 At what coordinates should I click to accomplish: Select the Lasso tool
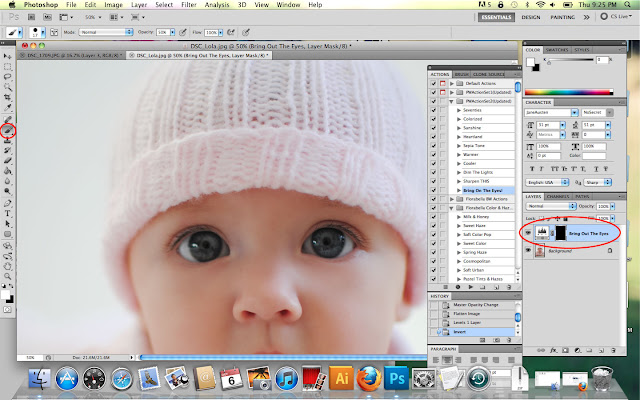point(7,77)
